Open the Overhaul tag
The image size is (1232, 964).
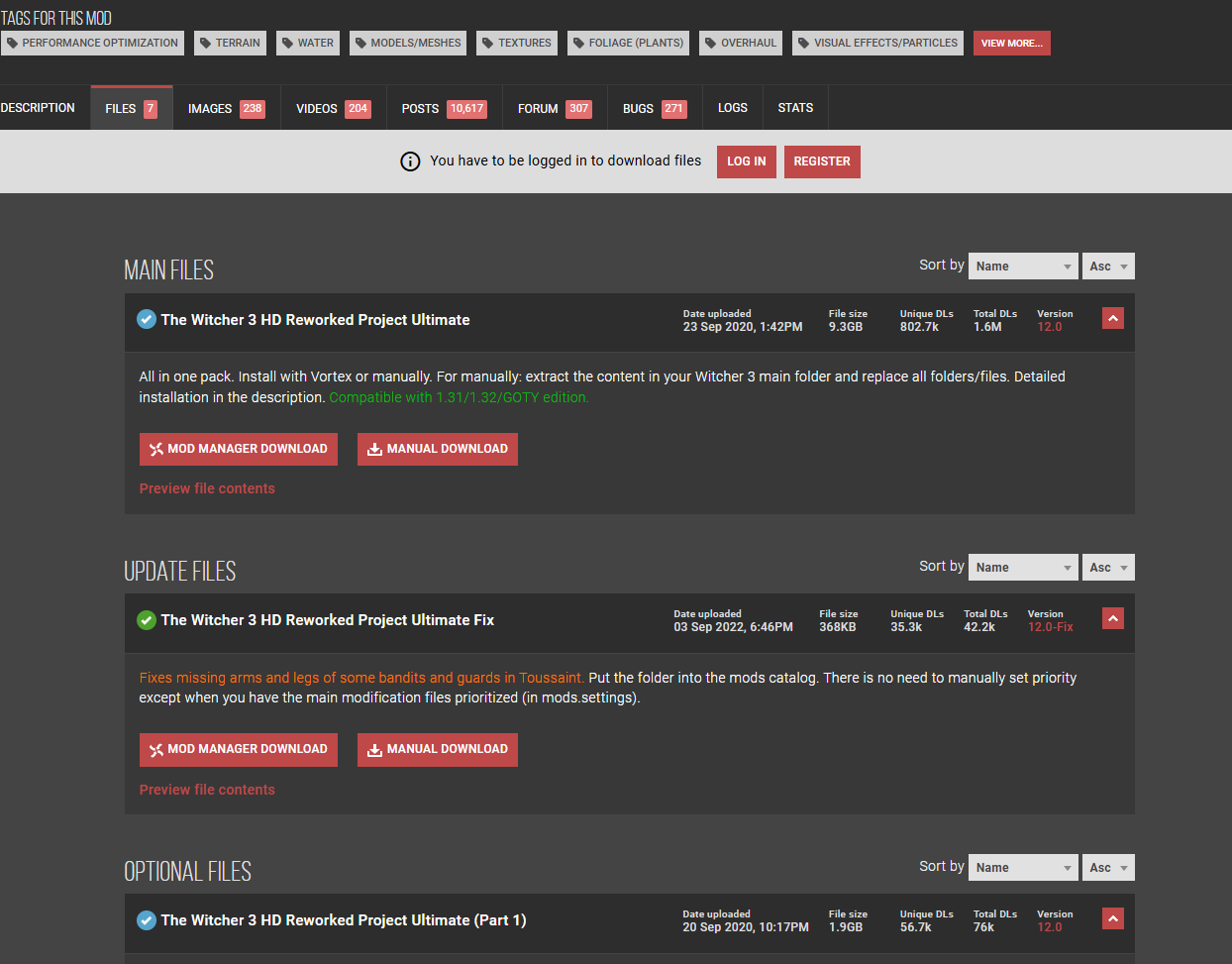[x=741, y=43]
